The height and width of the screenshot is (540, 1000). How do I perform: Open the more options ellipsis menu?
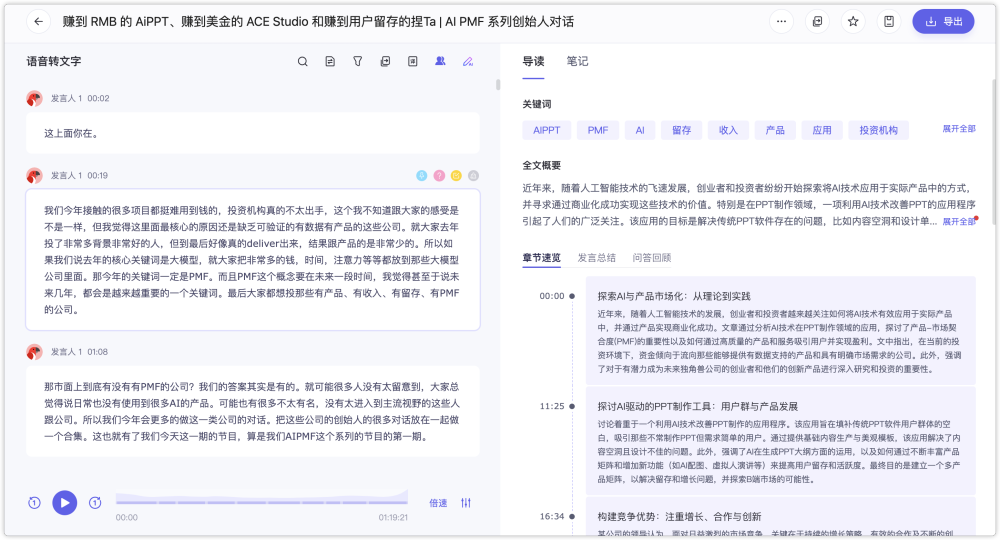click(x=782, y=21)
